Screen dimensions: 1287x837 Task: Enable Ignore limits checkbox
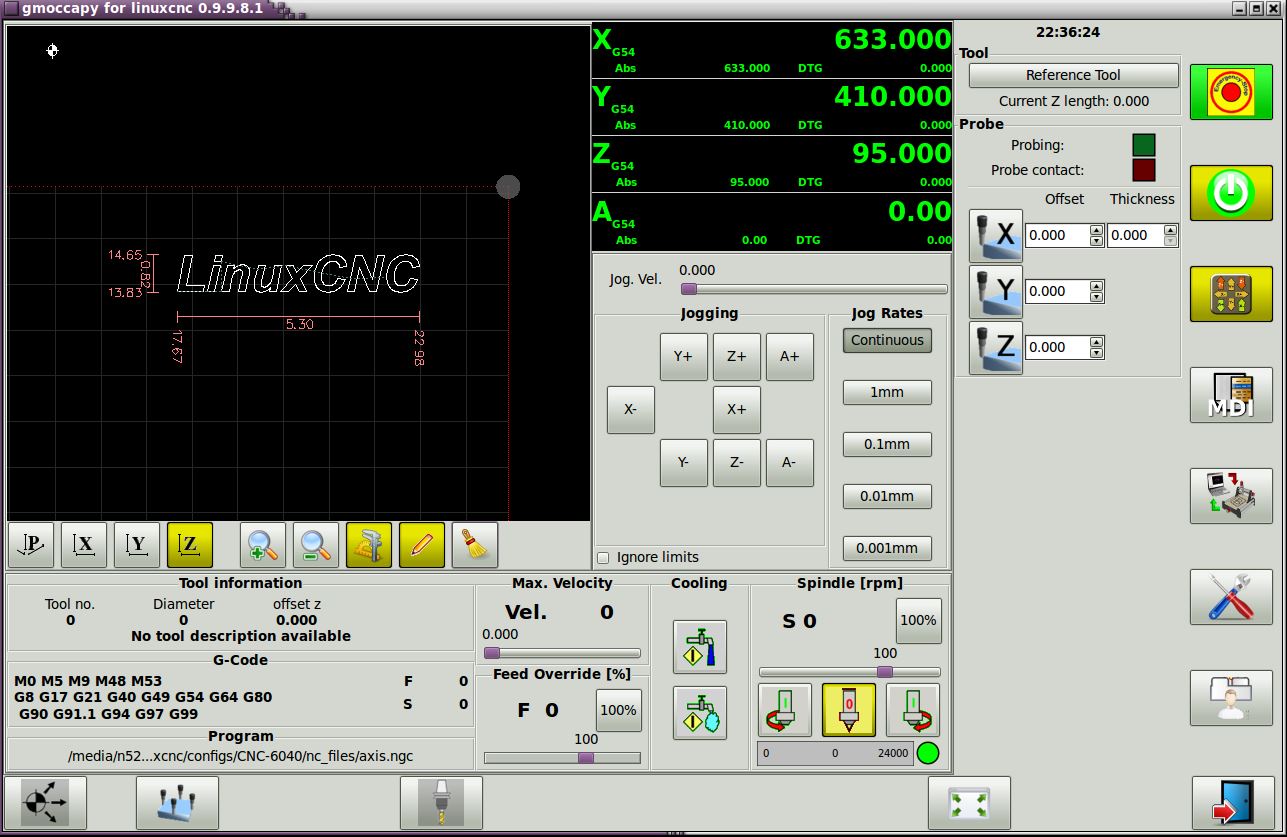(x=603, y=558)
